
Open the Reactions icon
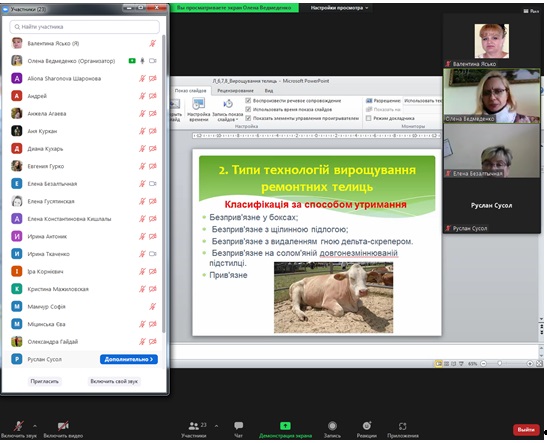point(367,426)
